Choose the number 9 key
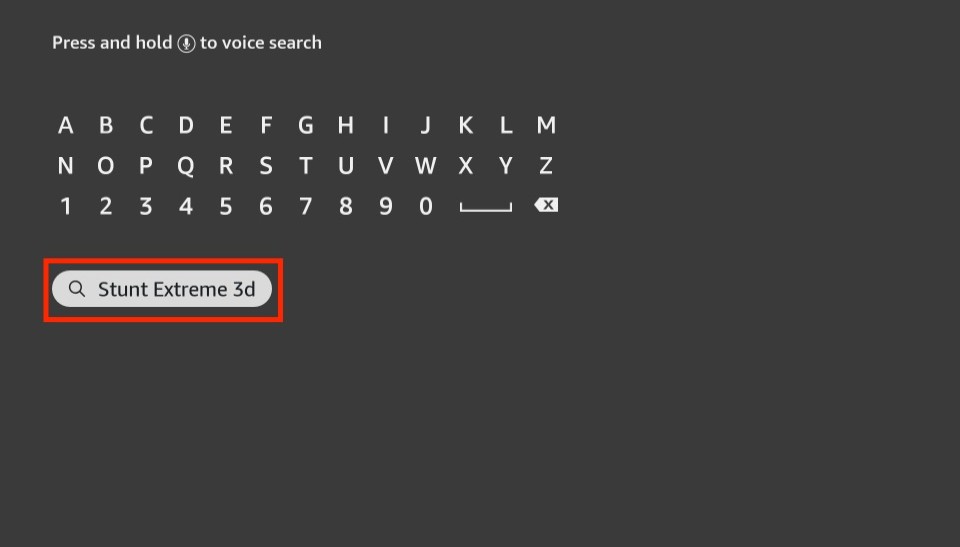The image size is (960, 547). (386, 206)
